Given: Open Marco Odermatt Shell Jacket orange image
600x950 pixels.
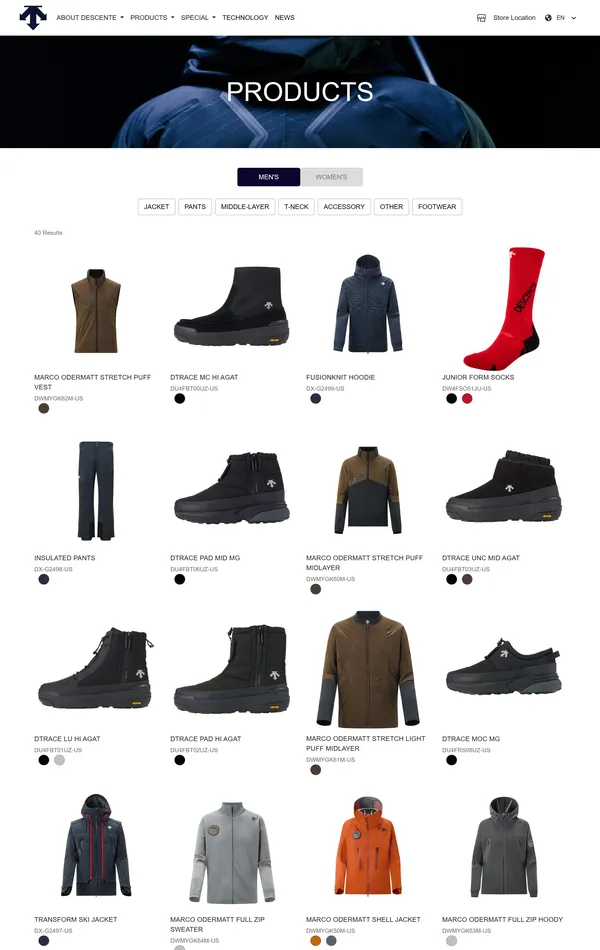Looking at the screenshot, I should click(368, 846).
